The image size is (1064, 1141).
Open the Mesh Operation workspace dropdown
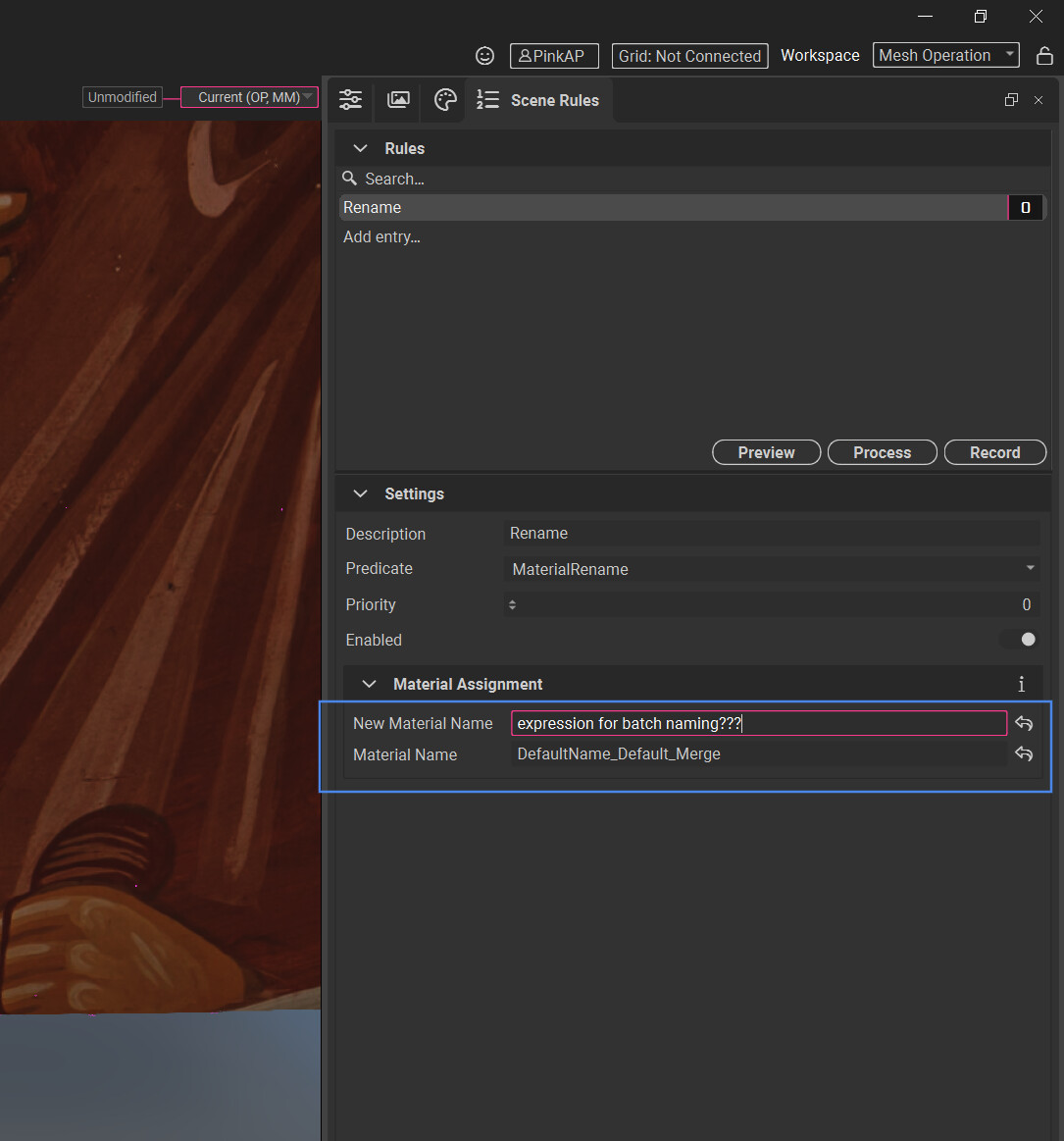(x=945, y=56)
